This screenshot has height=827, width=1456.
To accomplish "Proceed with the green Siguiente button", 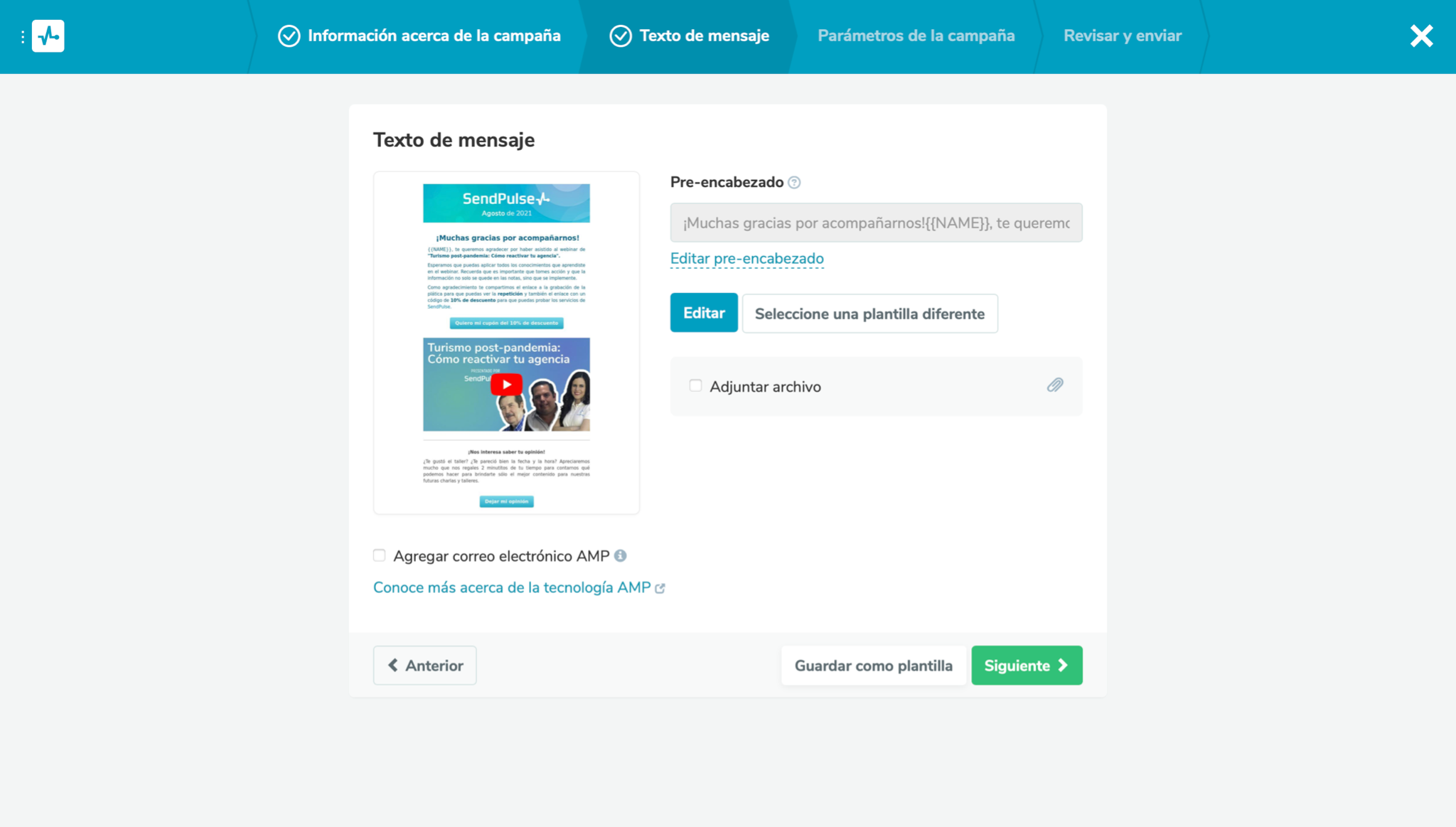I will click(x=1026, y=666).
